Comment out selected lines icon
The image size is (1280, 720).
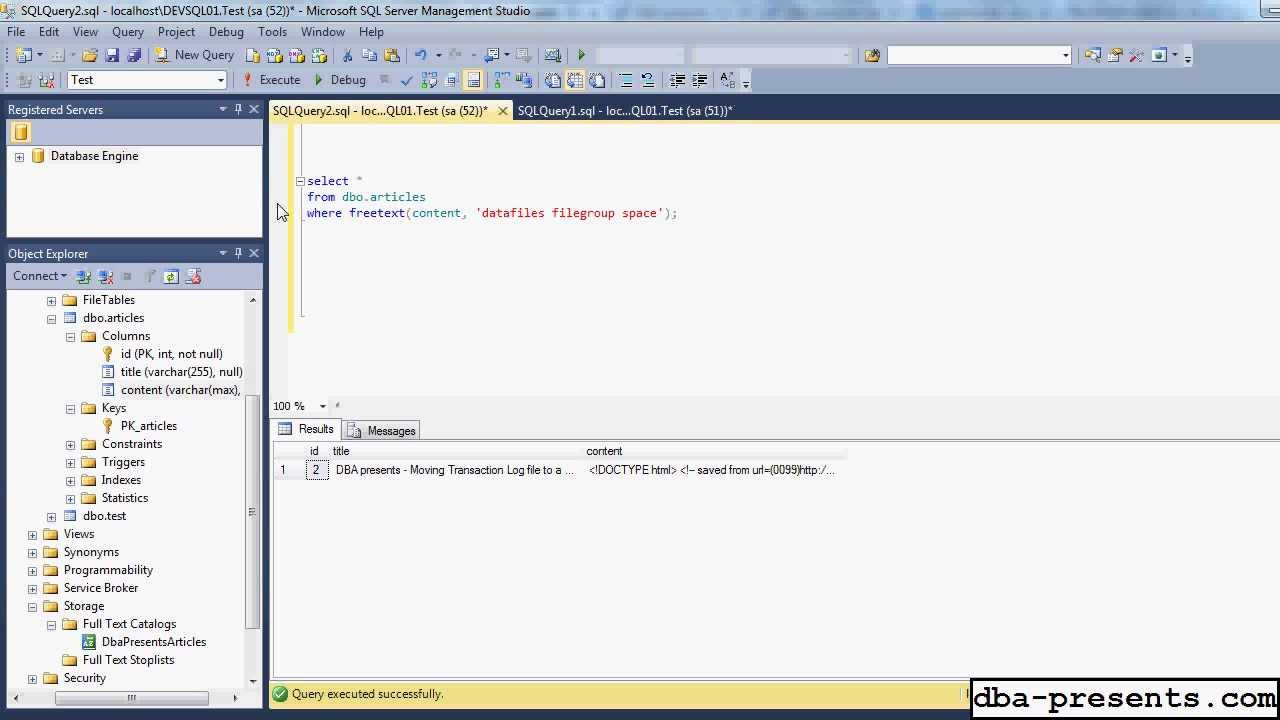click(x=625, y=80)
